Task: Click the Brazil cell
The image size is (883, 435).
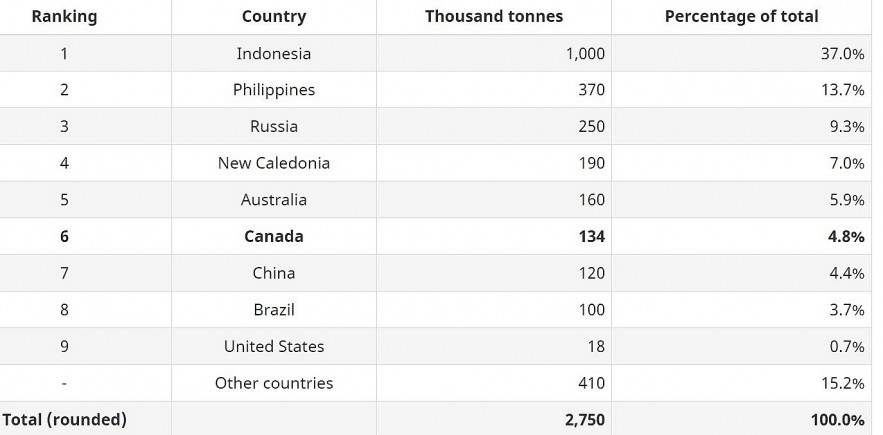Action: point(274,310)
